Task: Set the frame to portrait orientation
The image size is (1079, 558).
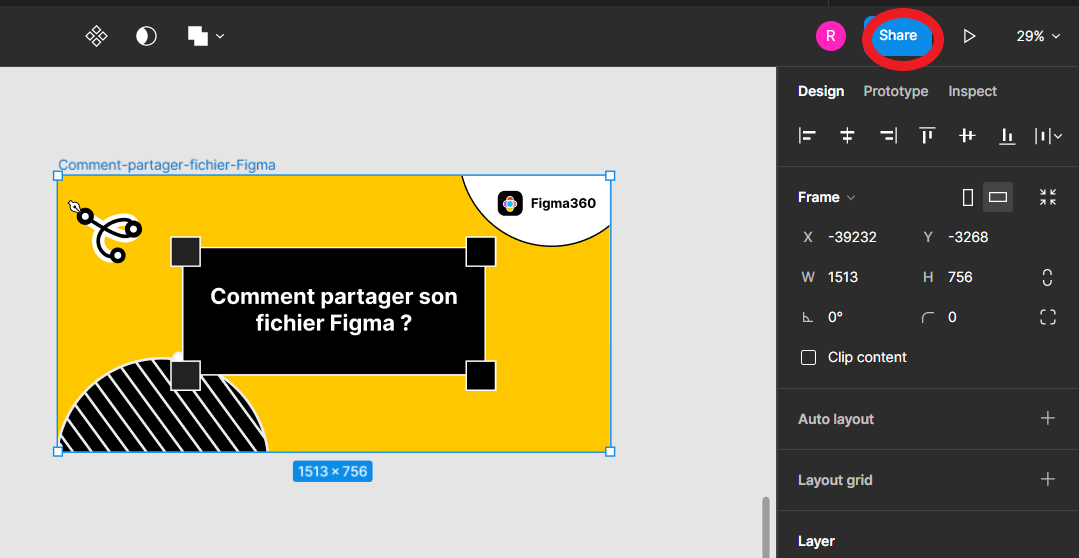Action: (x=968, y=197)
